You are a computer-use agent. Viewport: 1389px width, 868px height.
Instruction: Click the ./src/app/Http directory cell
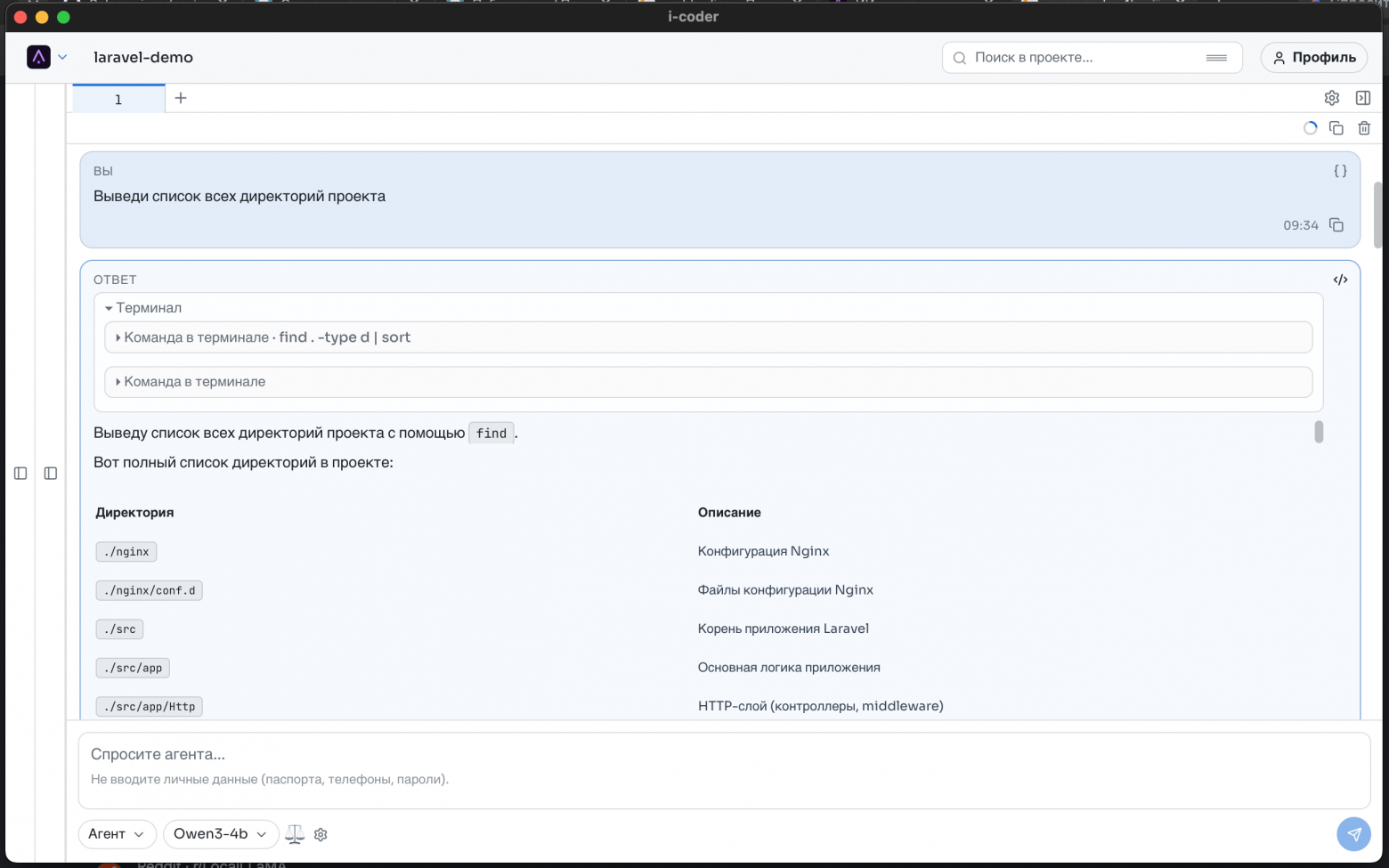150,707
